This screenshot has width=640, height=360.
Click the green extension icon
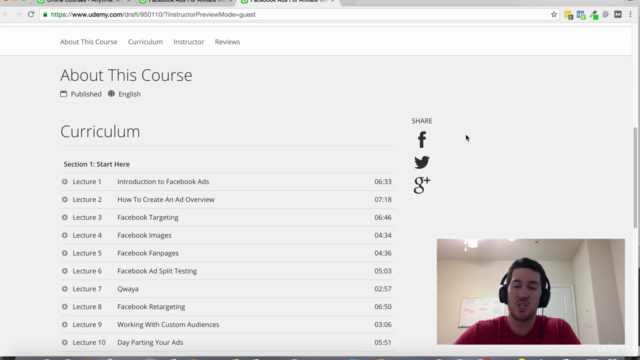[594, 15]
